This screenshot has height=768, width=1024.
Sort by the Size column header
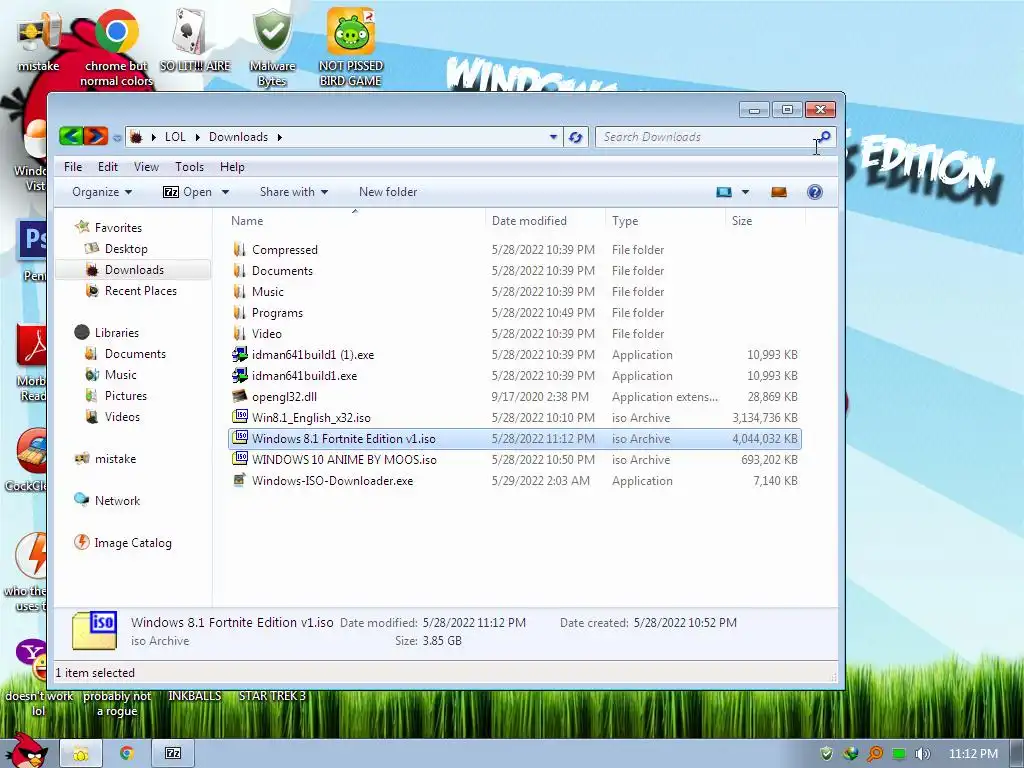tap(765, 221)
